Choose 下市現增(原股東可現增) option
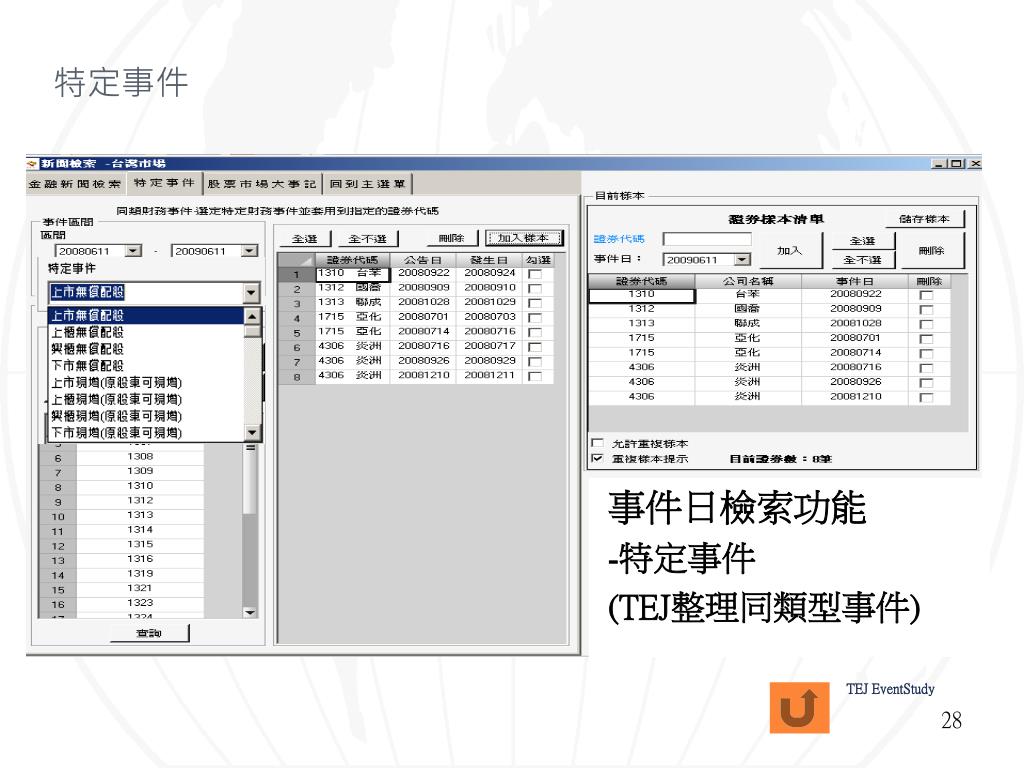 pyautogui.click(x=146, y=432)
